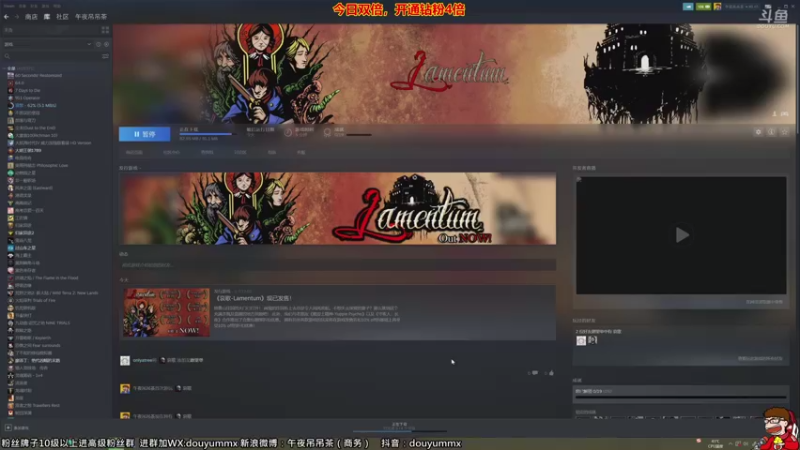Click the green friends notification button

[x=704, y=7]
